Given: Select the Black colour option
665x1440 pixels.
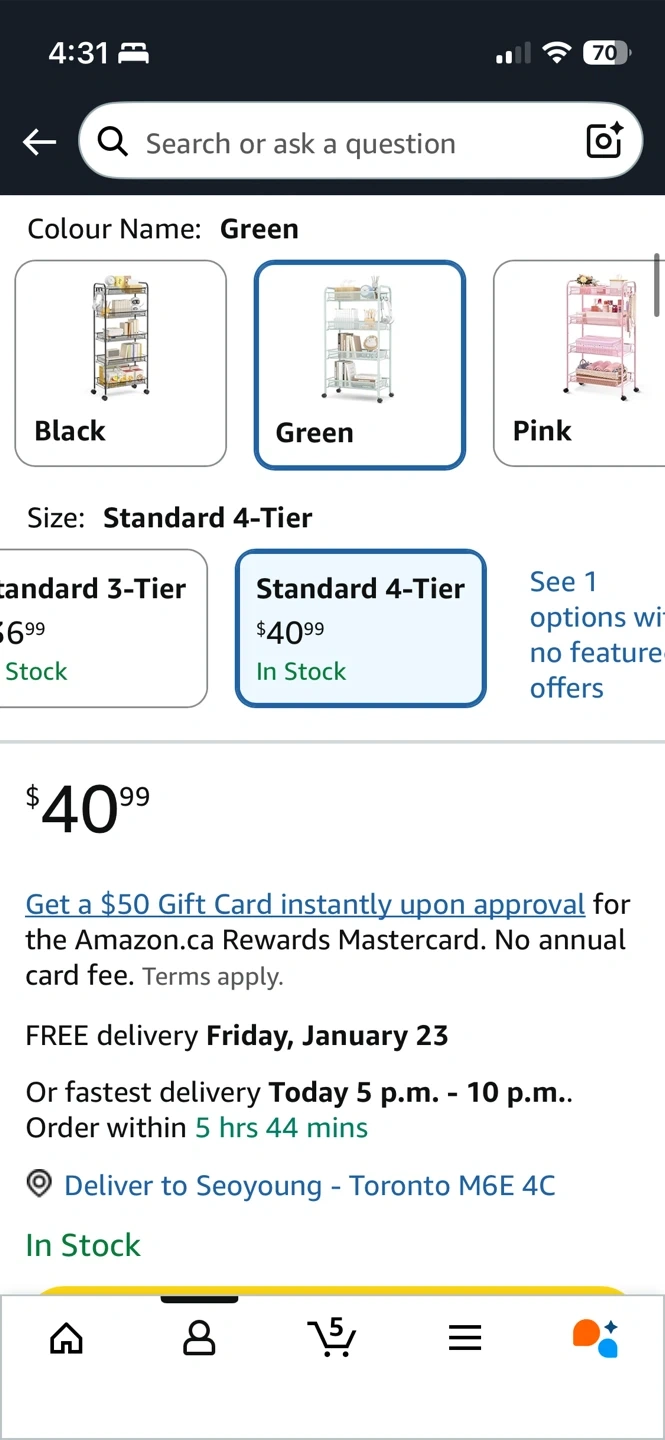Looking at the screenshot, I should [x=121, y=363].
